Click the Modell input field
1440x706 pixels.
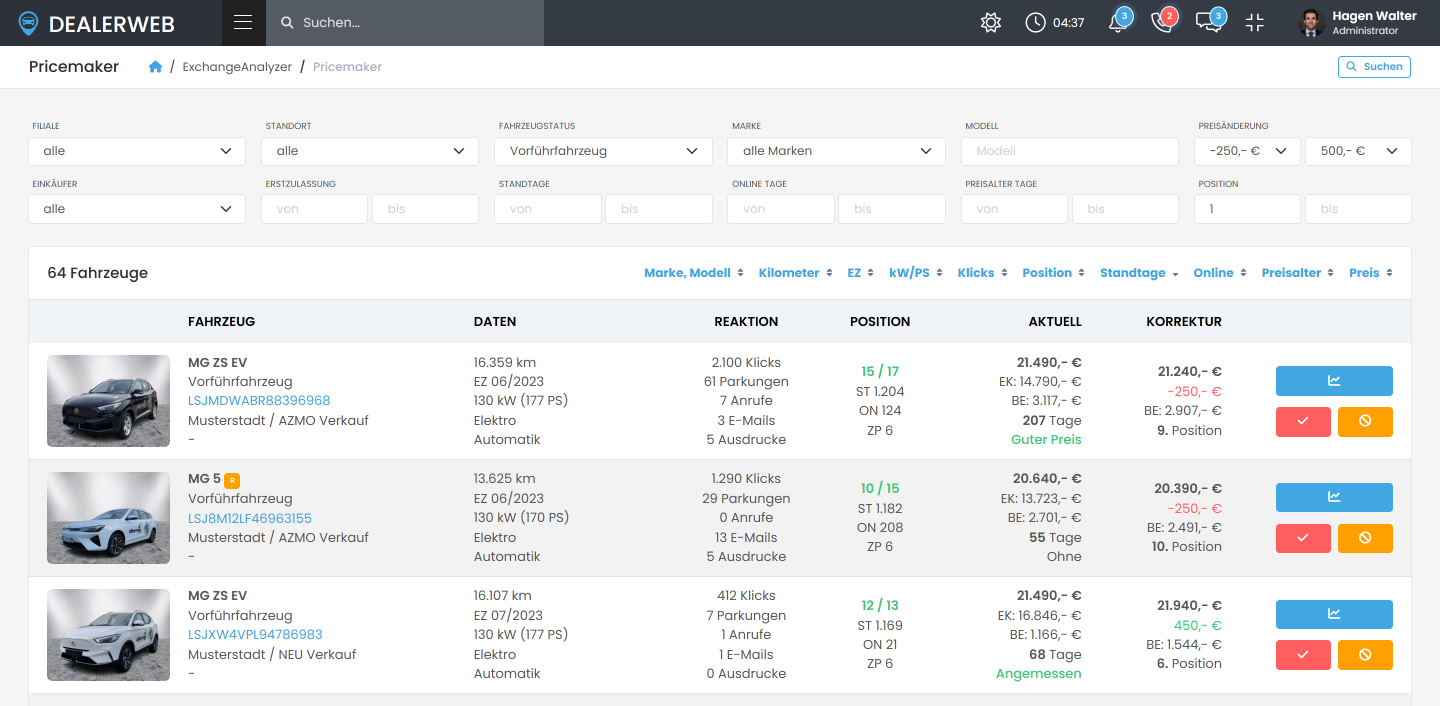(1070, 151)
